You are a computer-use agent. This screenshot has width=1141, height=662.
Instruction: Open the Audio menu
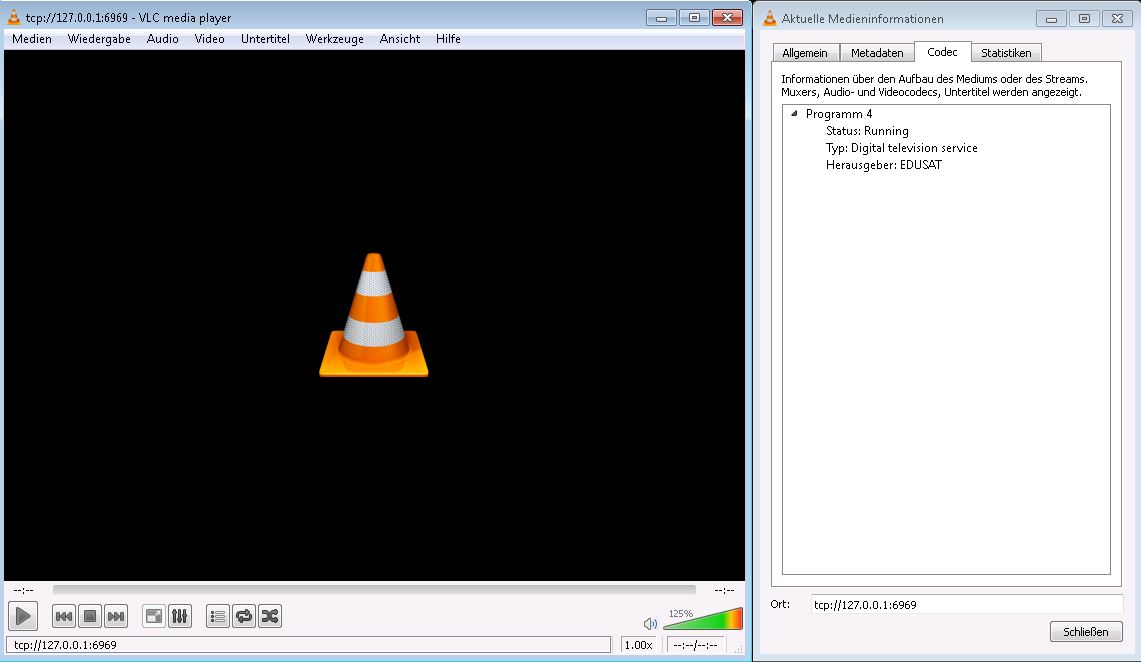click(x=162, y=39)
